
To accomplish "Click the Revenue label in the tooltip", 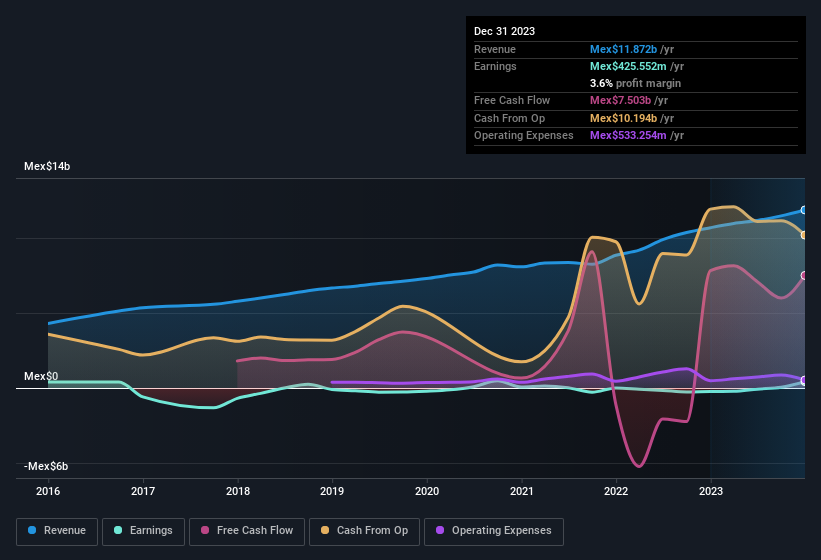I will (x=495, y=49).
